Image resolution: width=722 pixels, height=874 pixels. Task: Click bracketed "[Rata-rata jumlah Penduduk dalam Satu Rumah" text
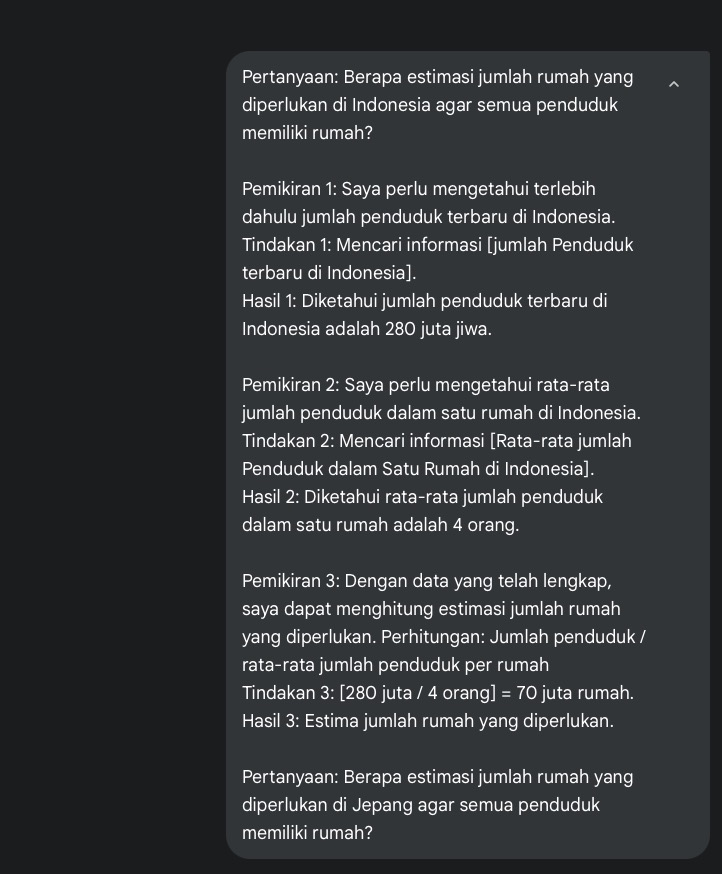(560, 441)
